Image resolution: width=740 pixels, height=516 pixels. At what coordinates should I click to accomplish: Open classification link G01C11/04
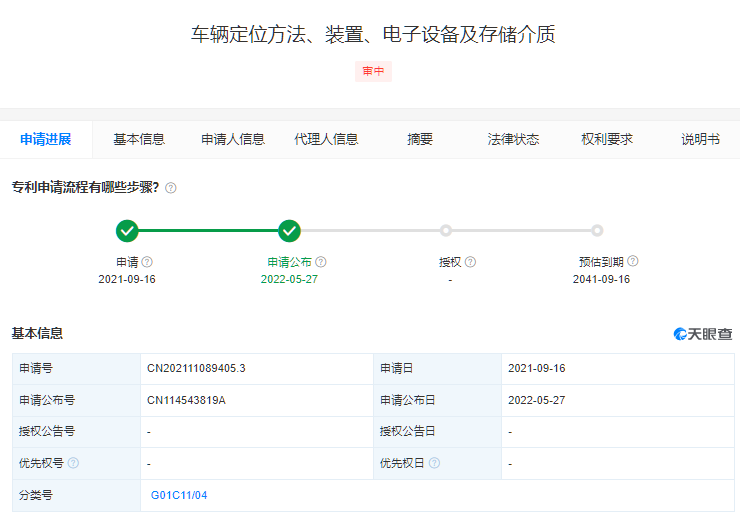[x=179, y=495]
